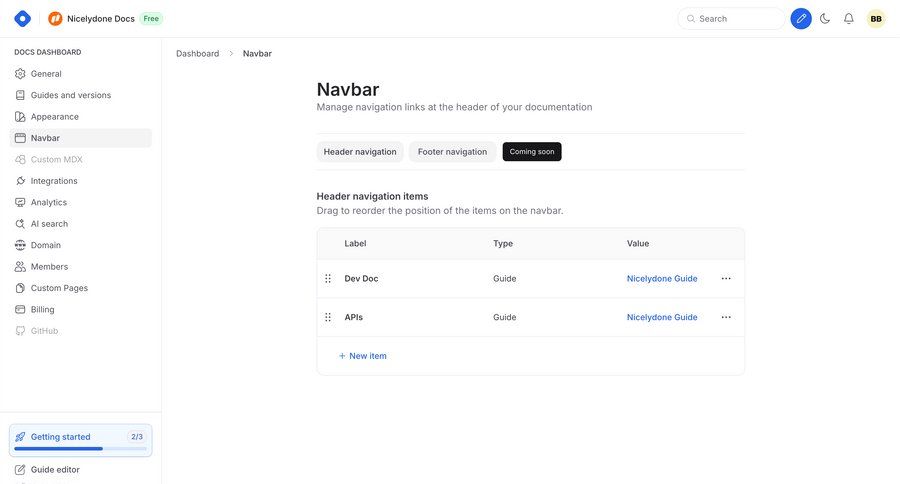This screenshot has width=900, height=484.
Task: Click drag handle for Dev Doc row
Action: [x=328, y=278]
